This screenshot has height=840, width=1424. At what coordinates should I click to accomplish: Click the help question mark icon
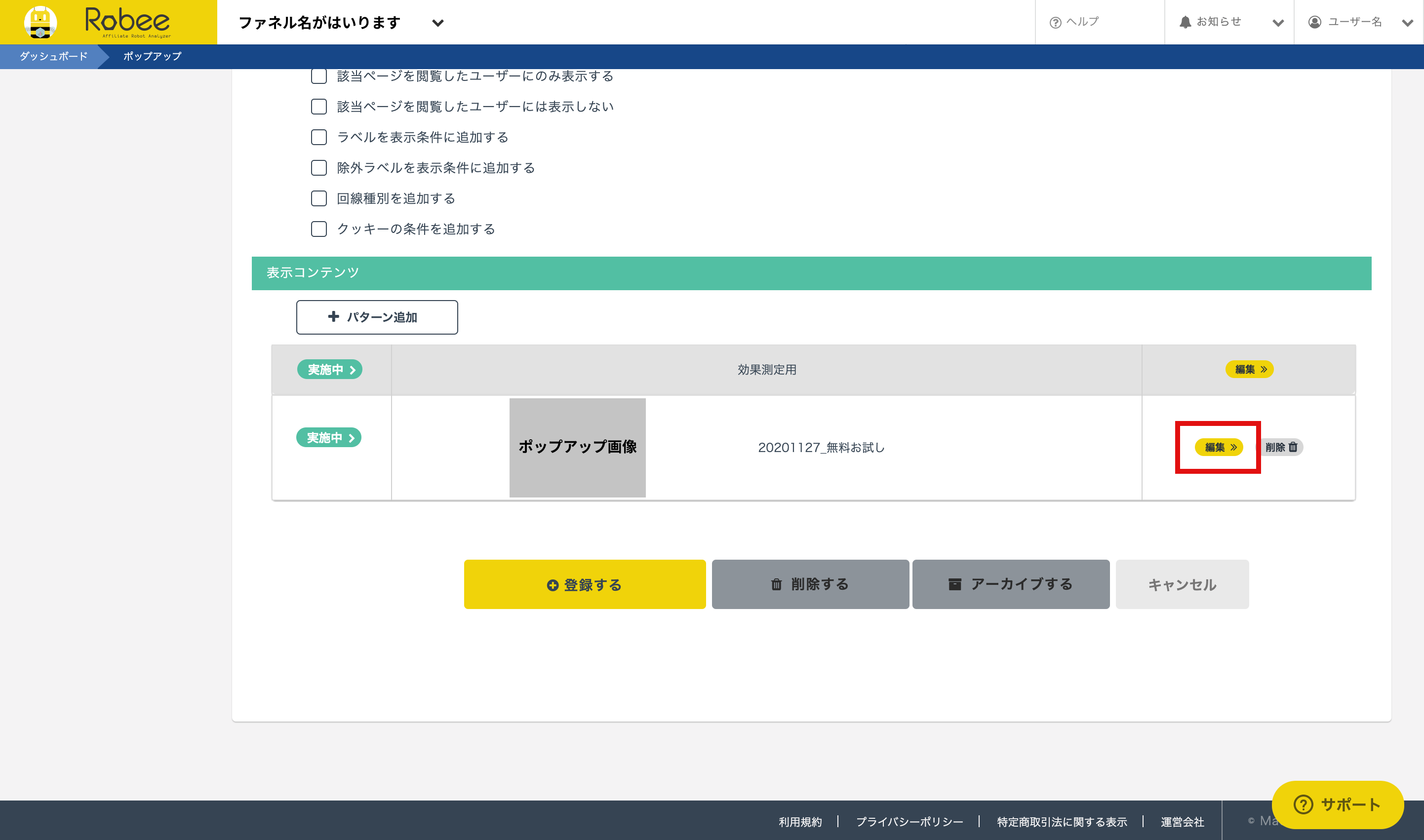[1055, 23]
